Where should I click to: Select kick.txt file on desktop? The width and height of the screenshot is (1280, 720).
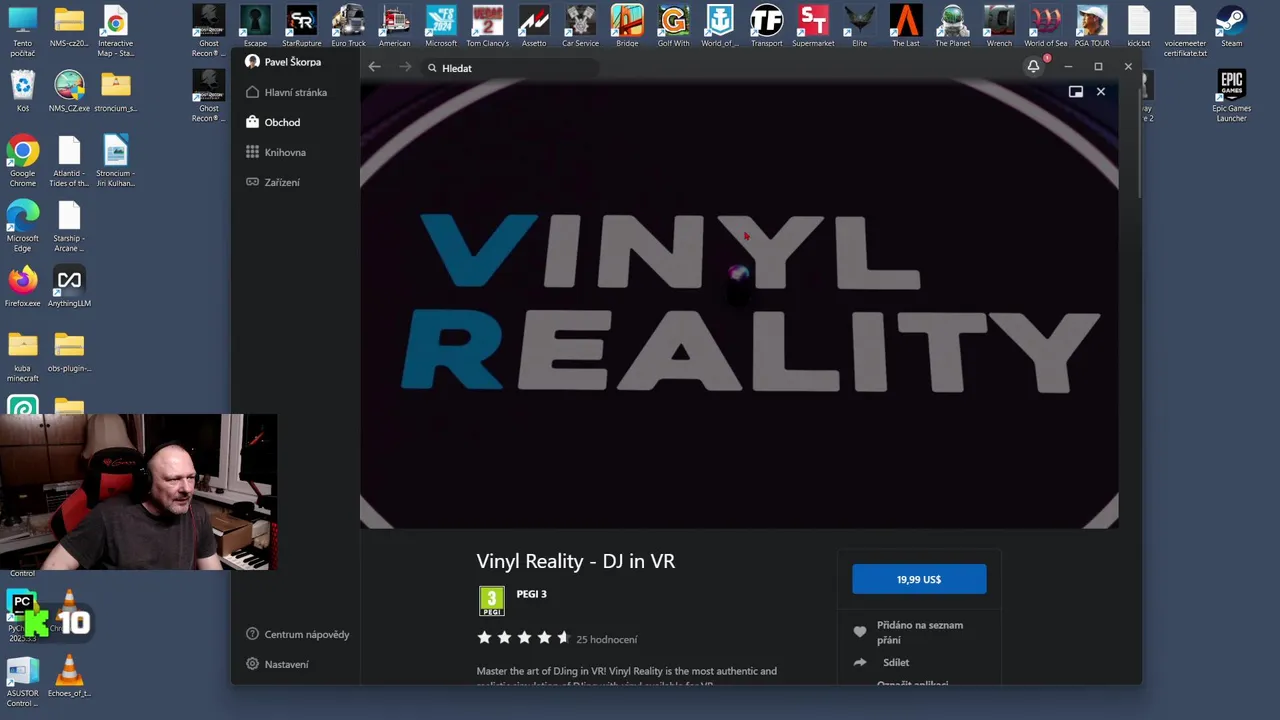[x=1138, y=27]
